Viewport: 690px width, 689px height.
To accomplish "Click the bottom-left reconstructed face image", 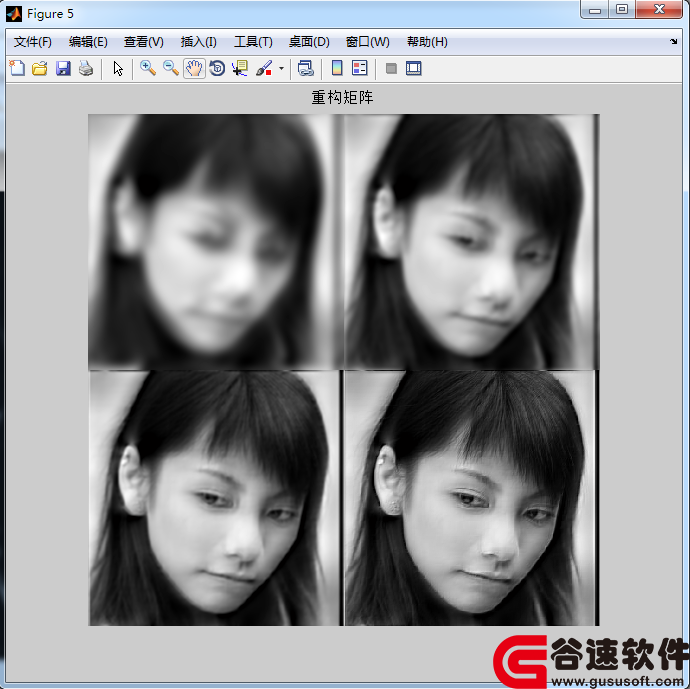I will coord(214,498).
